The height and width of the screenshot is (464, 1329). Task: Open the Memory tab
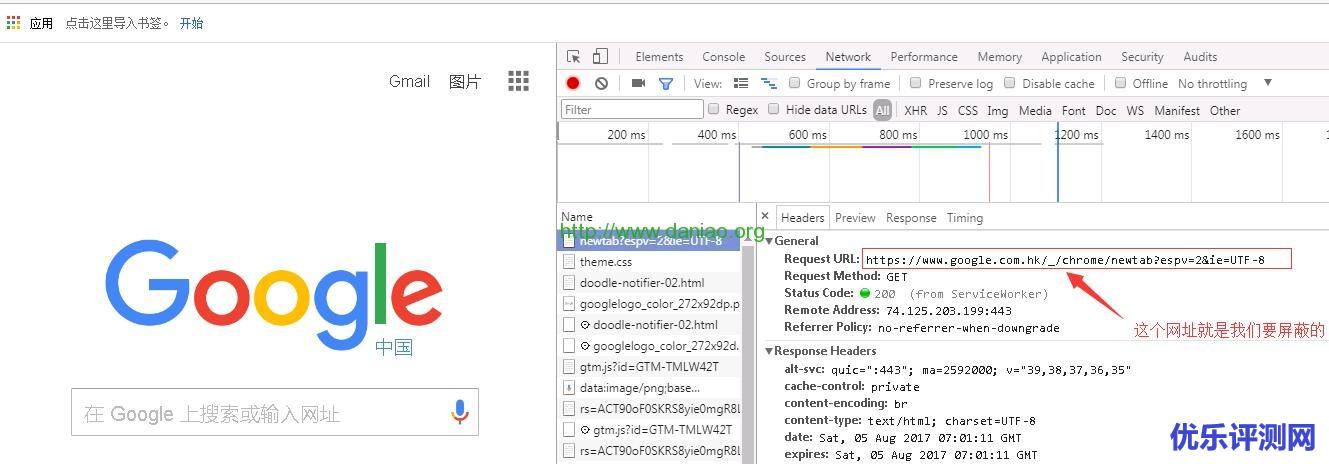1000,57
